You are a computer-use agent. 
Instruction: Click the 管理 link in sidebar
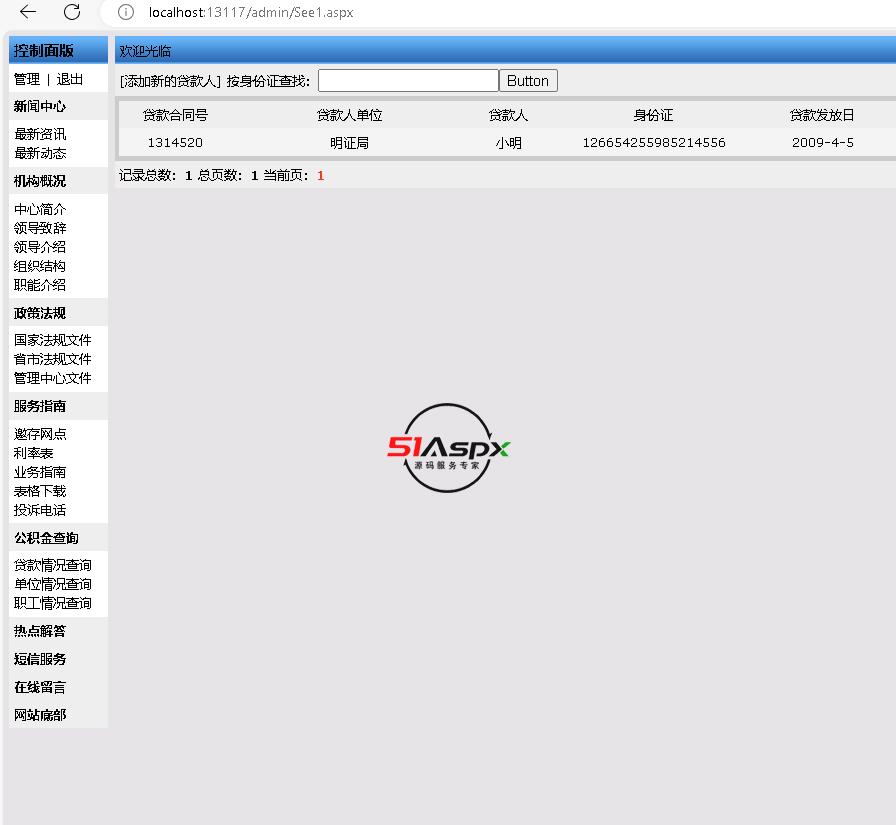27,79
